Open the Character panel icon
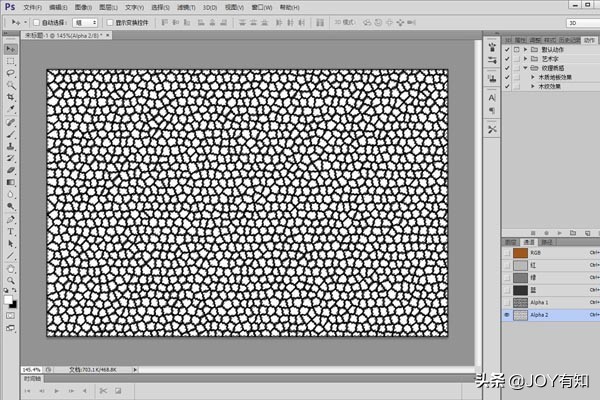The width and height of the screenshot is (600, 400). click(492, 98)
